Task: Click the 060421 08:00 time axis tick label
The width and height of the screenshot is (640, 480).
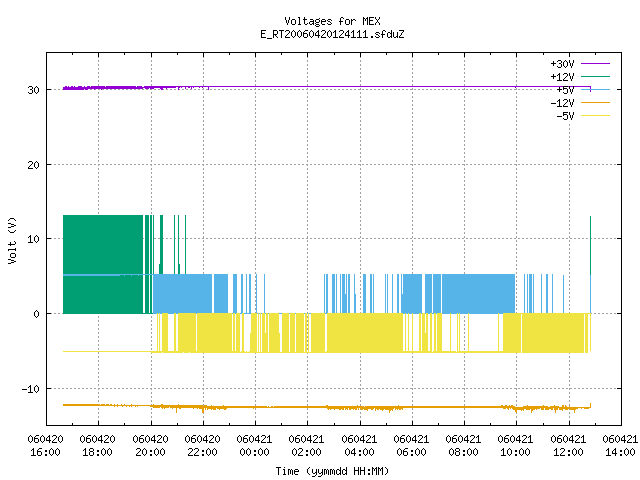Action: tap(463, 445)
